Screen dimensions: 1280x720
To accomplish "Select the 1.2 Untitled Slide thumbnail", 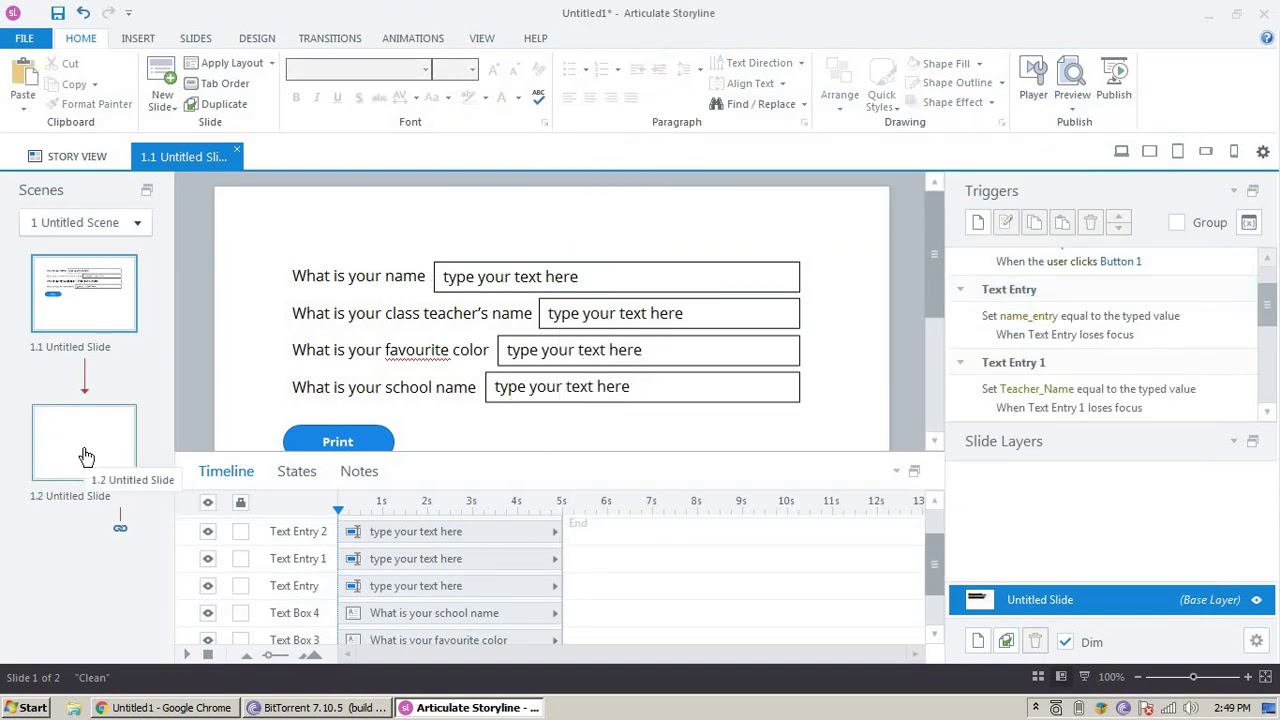I will click(84, 442).
